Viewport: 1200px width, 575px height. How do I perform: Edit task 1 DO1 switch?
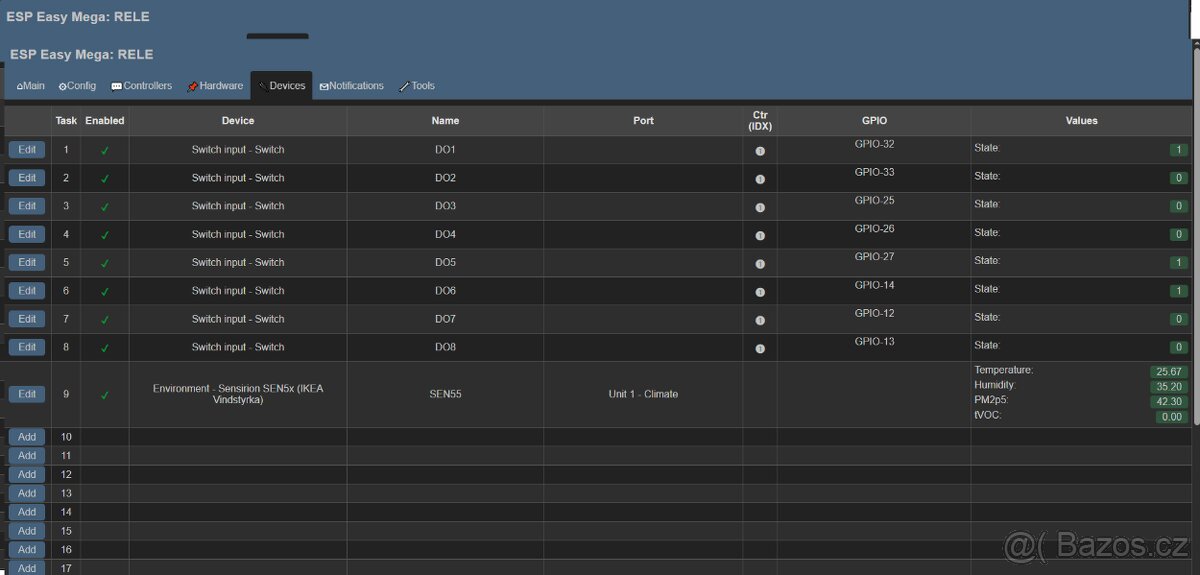click(x=27, y=150)
